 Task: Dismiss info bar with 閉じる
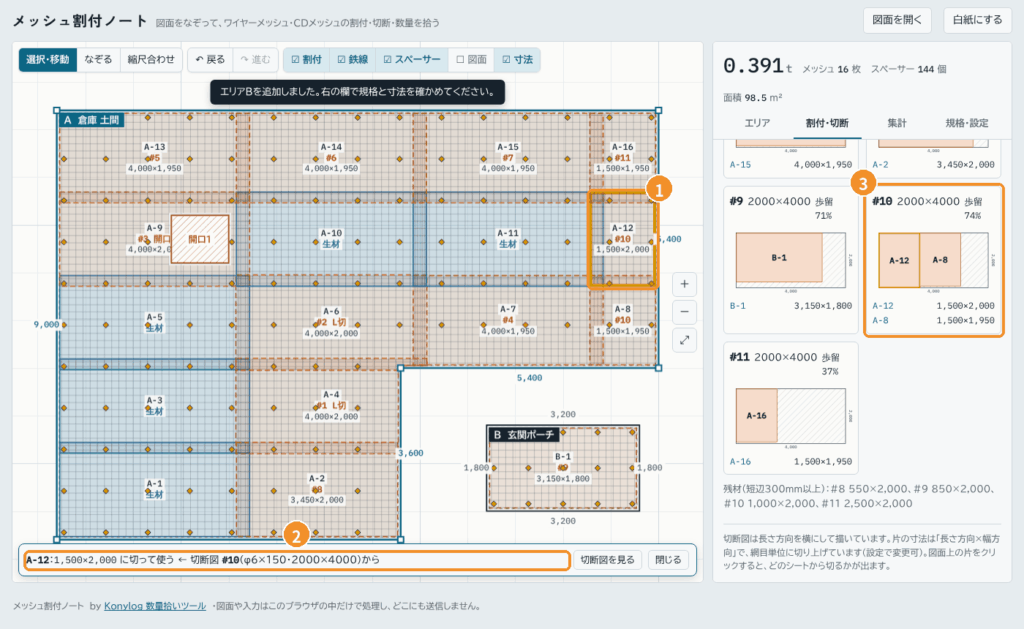tap(668, 560)
